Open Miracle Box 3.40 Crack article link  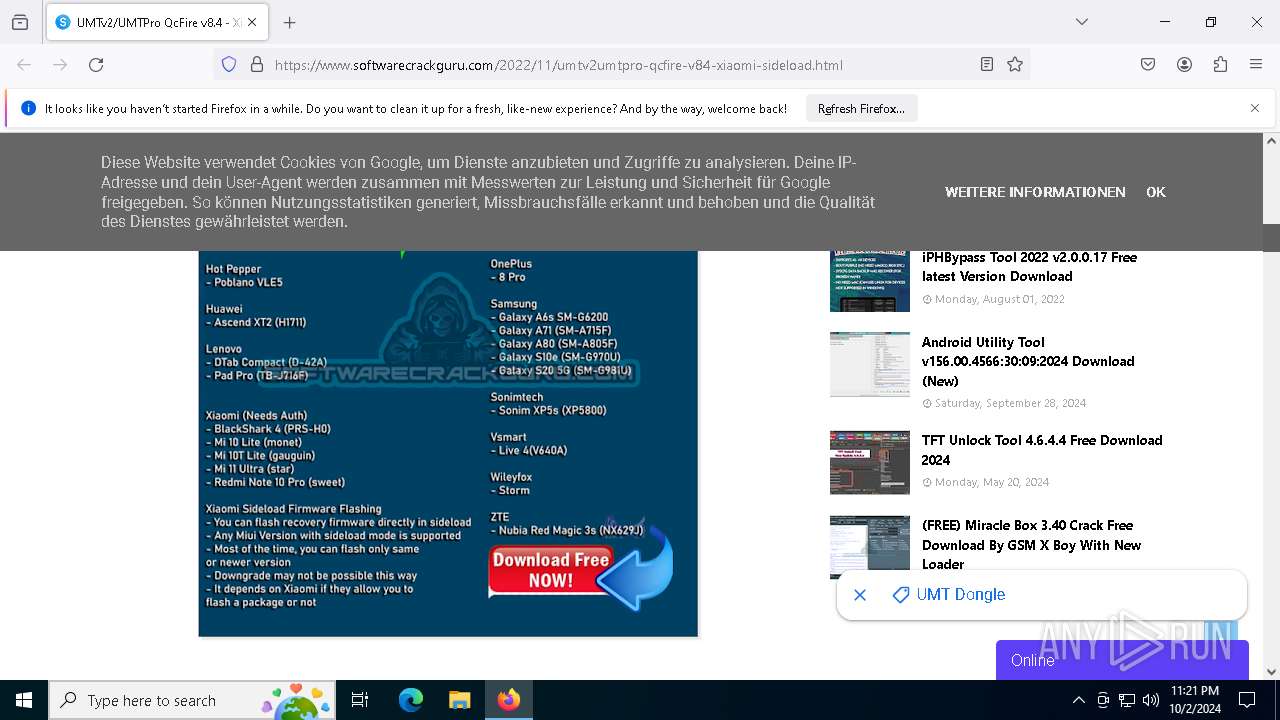1031,545
